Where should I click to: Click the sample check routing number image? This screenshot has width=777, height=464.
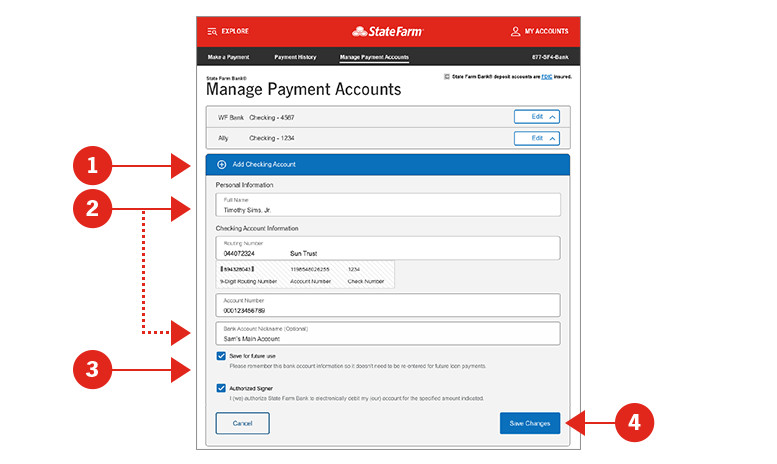pyautogui.click(x=305, y=275)
